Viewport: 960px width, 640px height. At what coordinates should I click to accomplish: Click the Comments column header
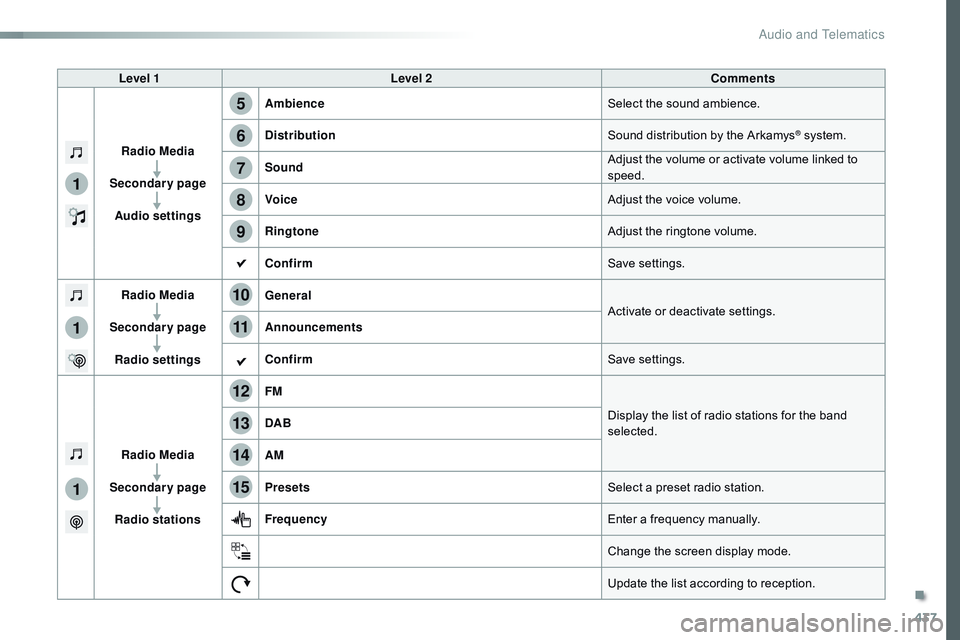click(x=743, y=78)
